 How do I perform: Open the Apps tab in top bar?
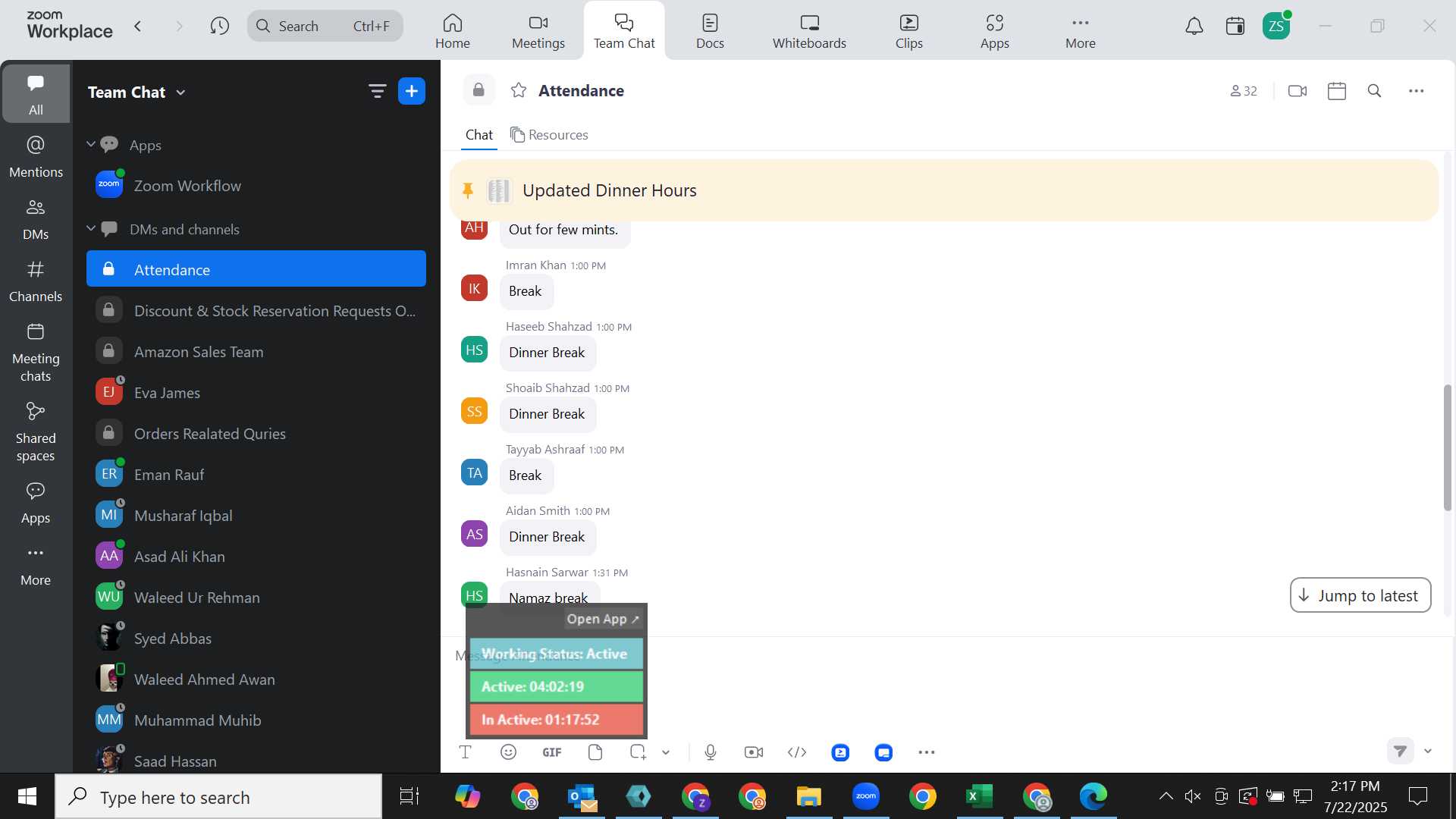point(994,31)
